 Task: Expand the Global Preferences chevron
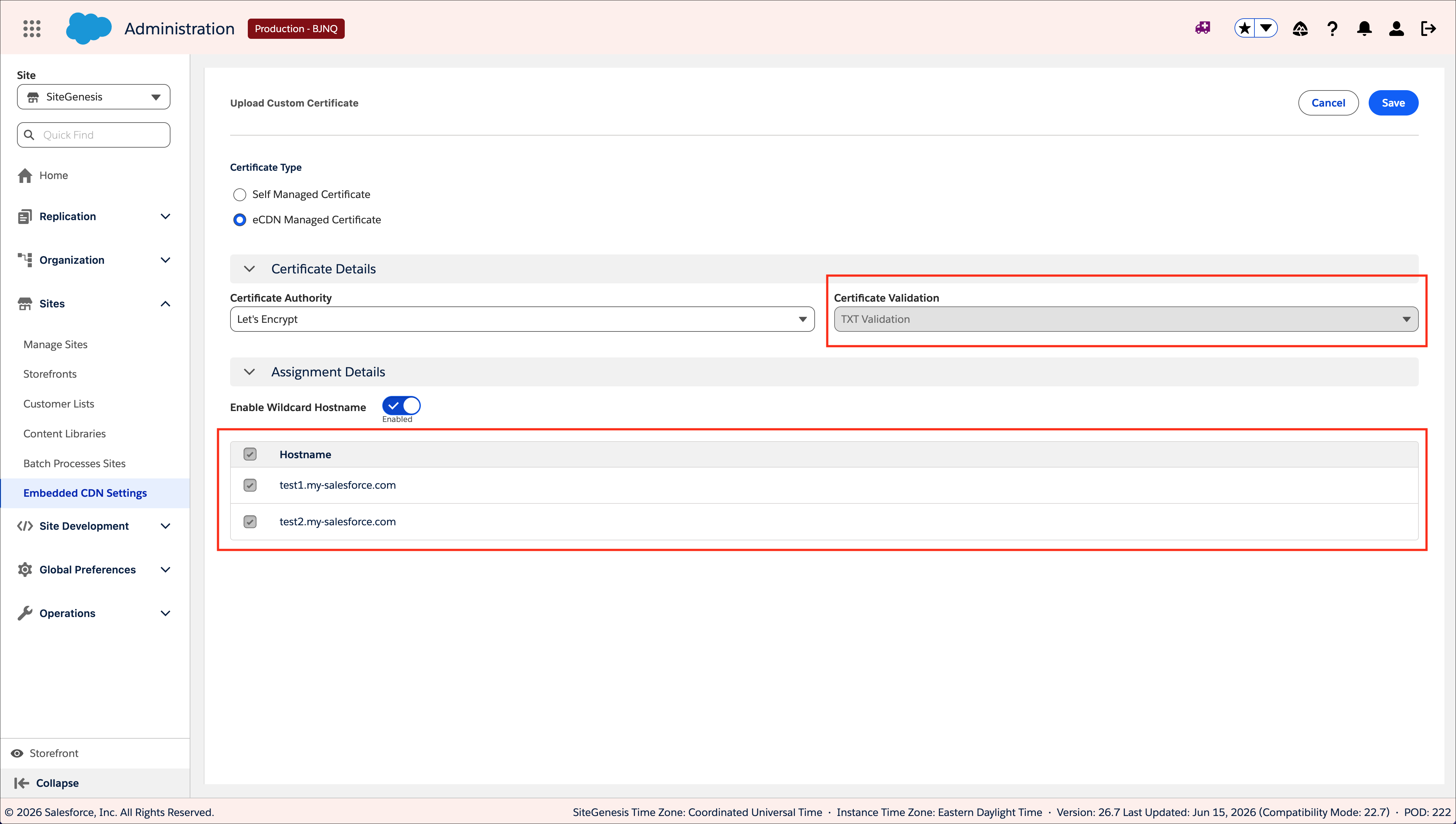[x=165, y=569]
